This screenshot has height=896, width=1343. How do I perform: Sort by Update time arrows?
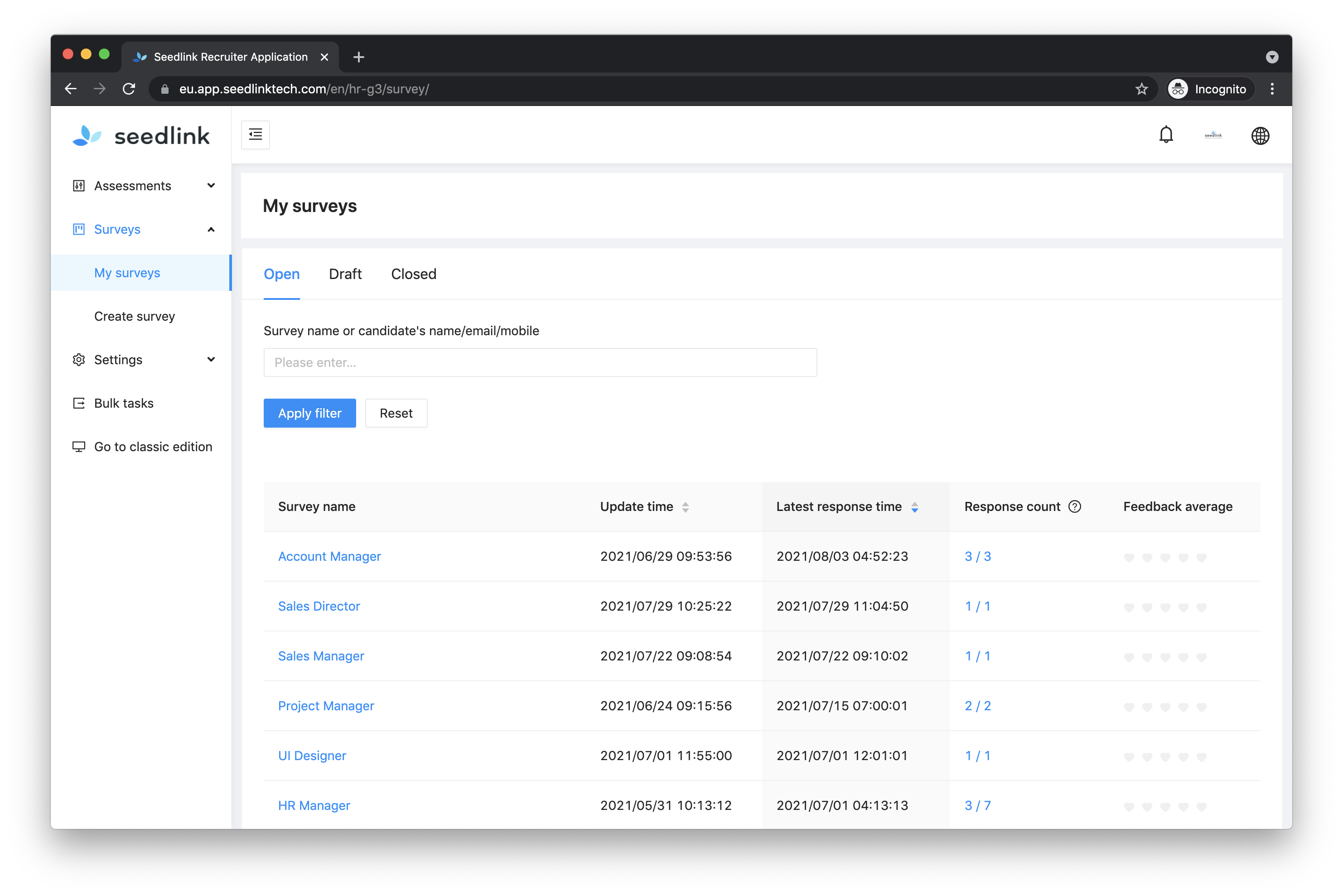pos(685,507)
